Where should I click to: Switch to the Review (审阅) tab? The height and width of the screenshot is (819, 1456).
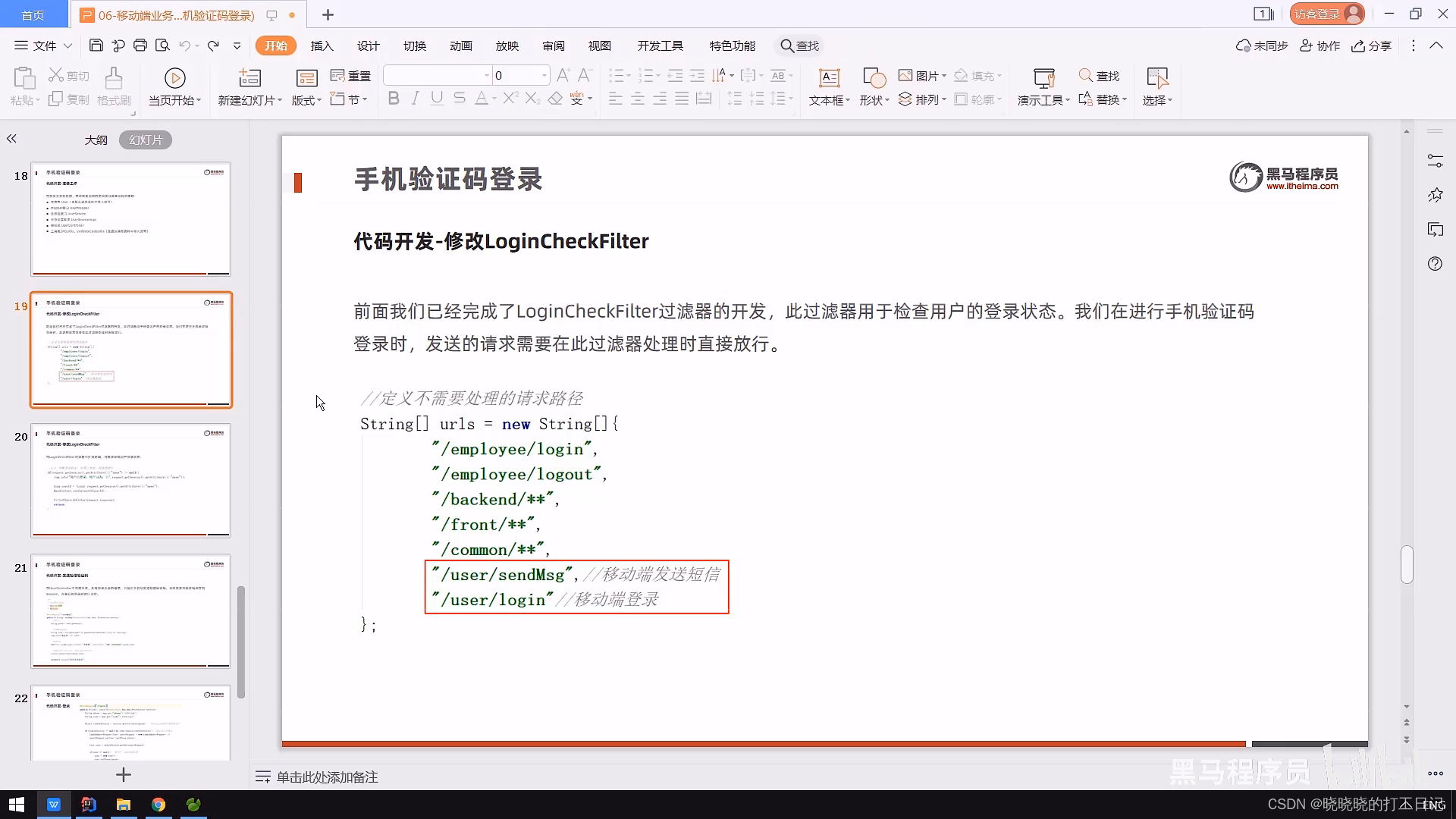[554, 45]
